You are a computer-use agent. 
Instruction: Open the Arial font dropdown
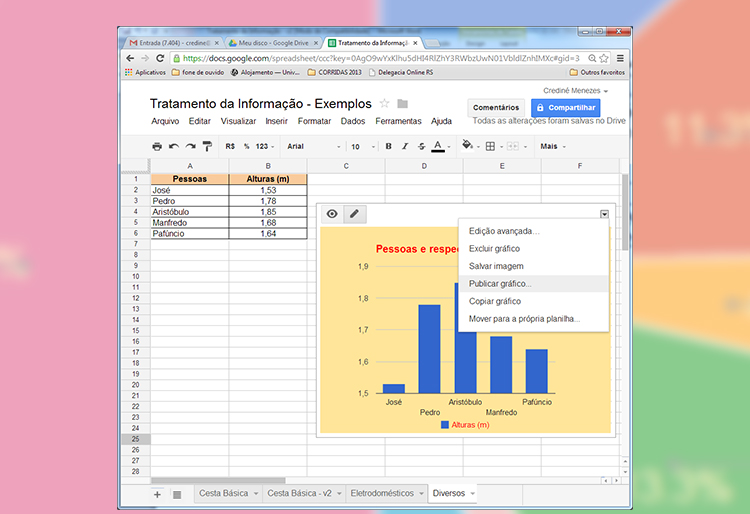[x=311, y=146]
